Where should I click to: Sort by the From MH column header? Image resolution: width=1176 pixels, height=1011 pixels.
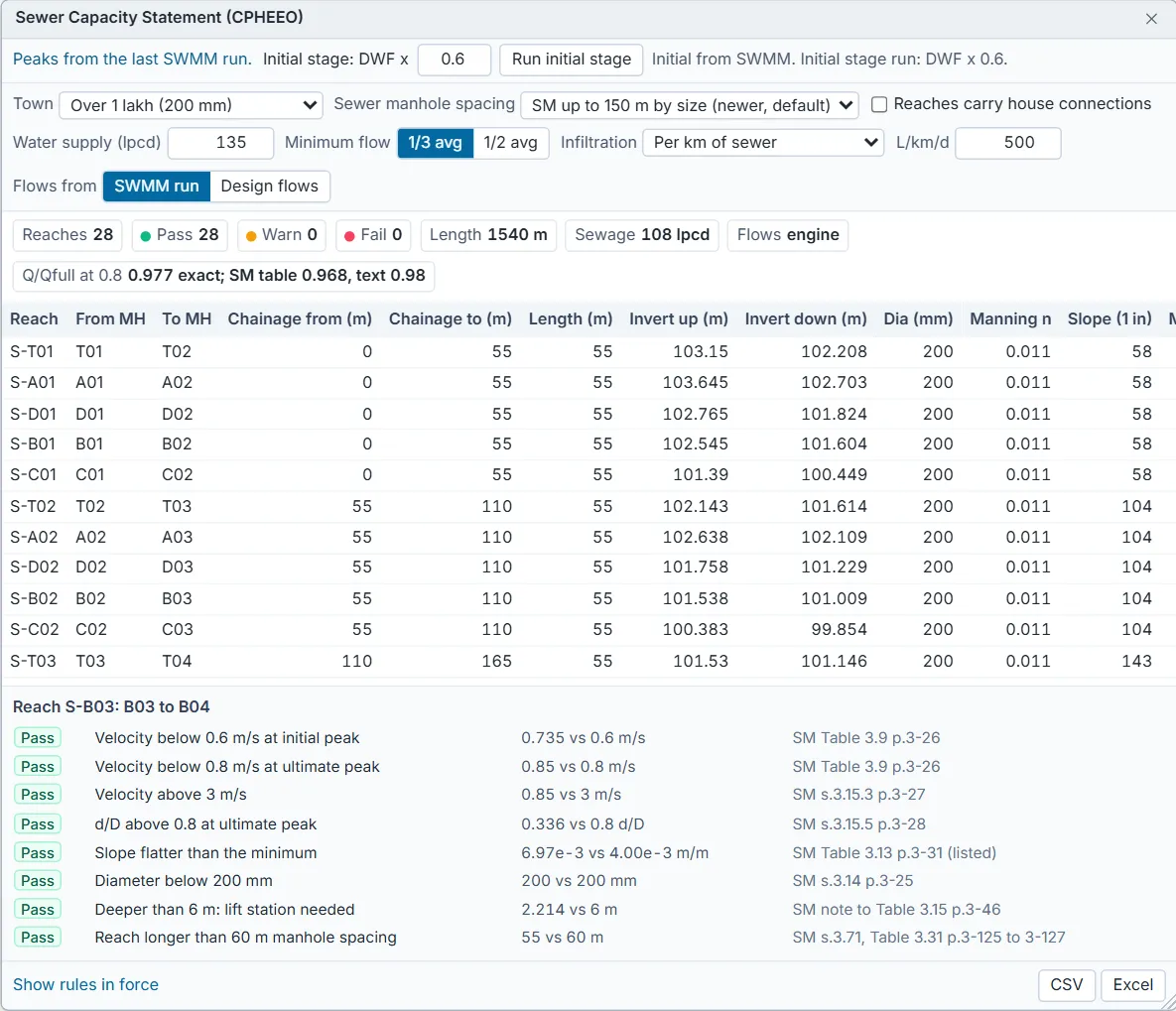coord(110,318)
